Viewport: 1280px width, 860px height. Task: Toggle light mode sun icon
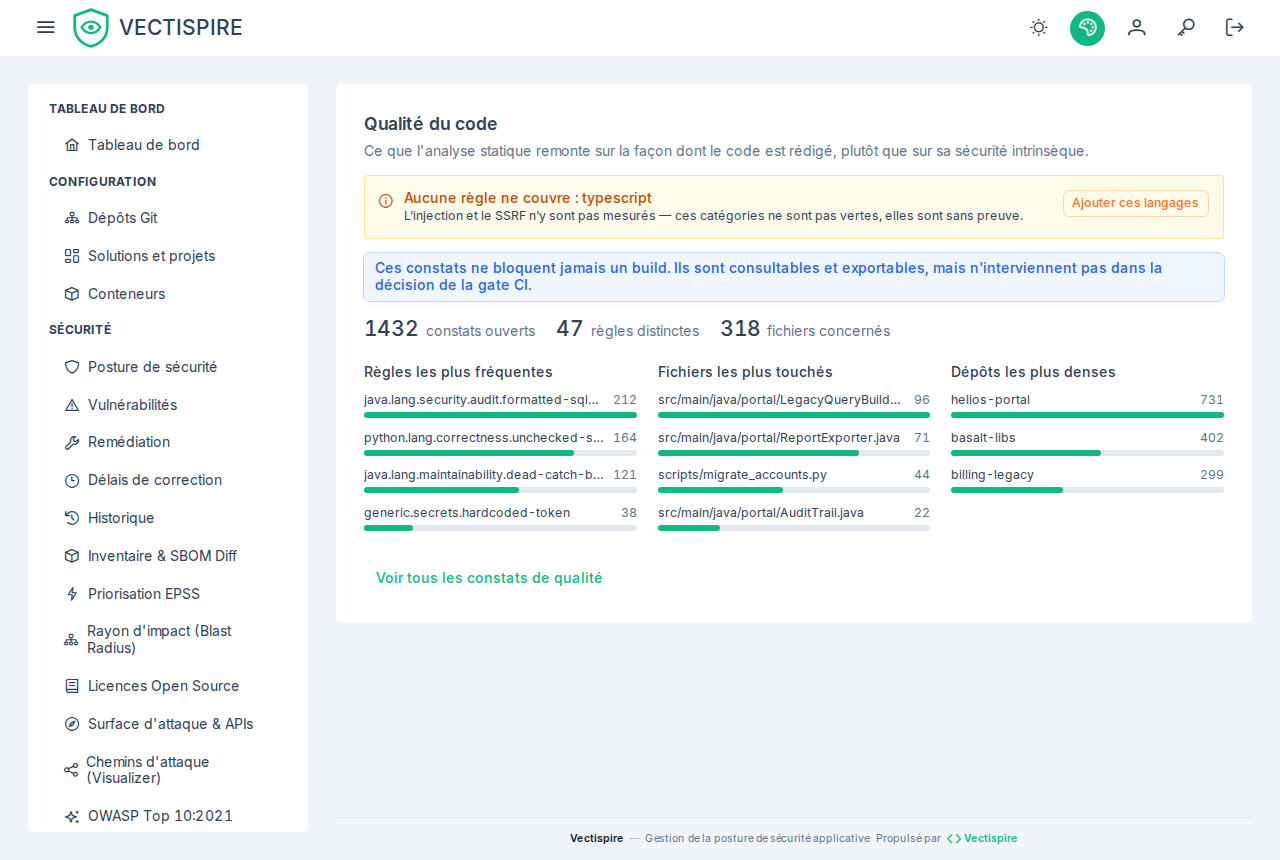pyautogui.click(x=1039, y=27)
